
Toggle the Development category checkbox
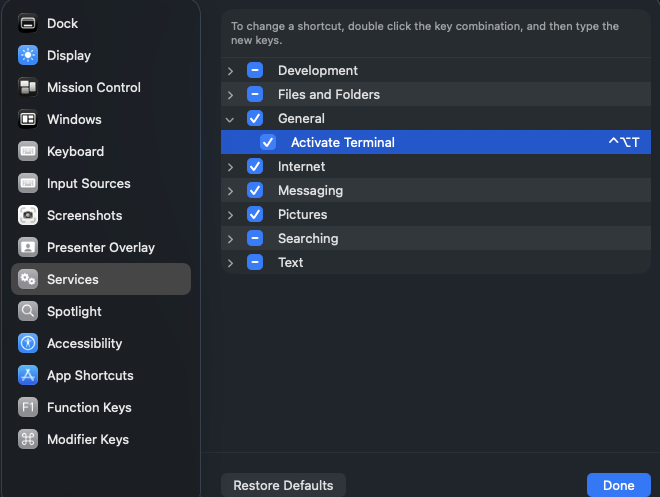point(255,70)
